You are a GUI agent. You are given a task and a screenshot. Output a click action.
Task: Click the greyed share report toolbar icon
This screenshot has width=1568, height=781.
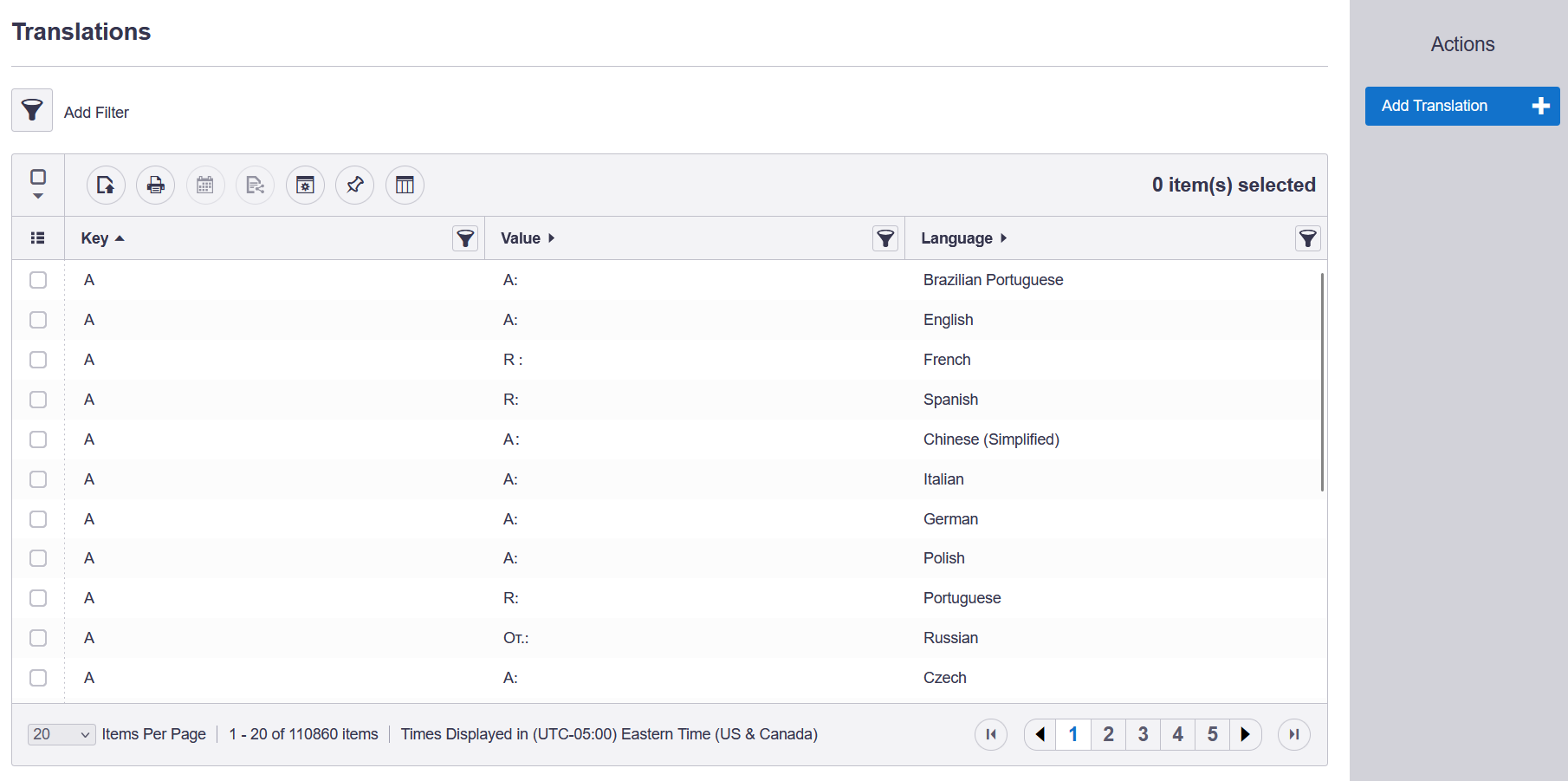256,185
